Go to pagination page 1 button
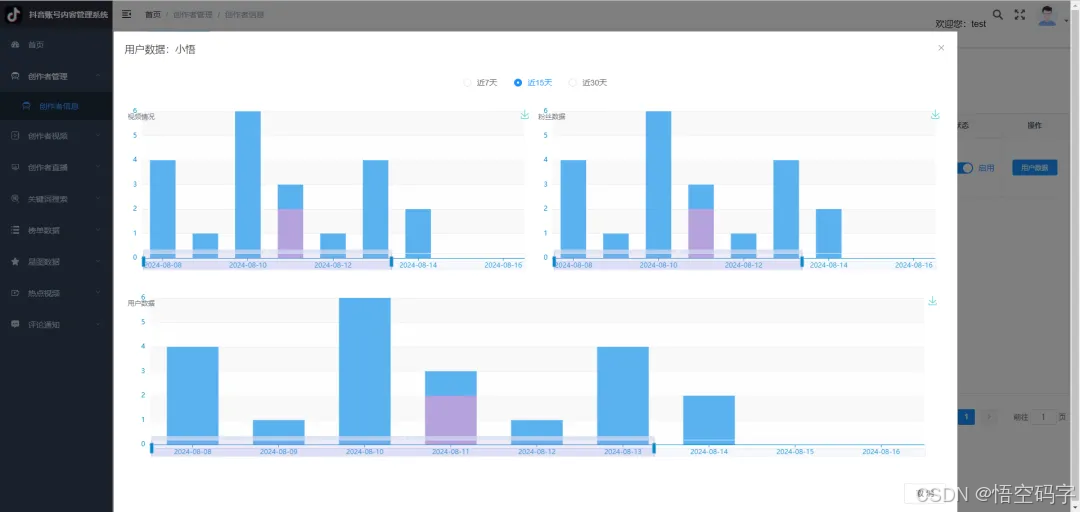This screenshot has height=512, width=1080. (x=967, y=417)
